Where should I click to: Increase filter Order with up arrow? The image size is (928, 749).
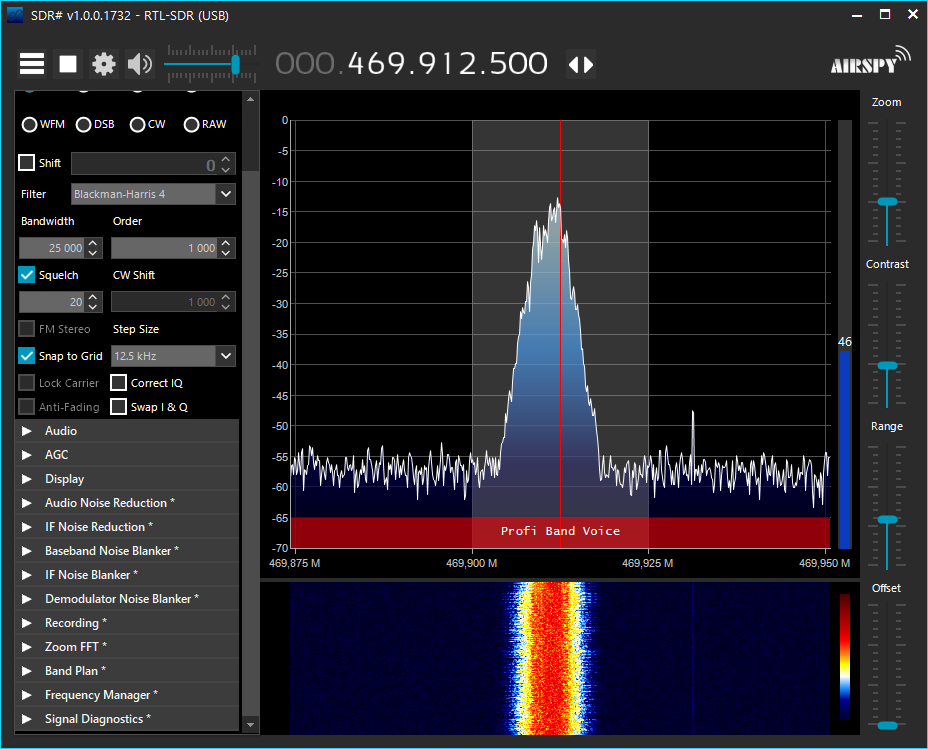226,243
